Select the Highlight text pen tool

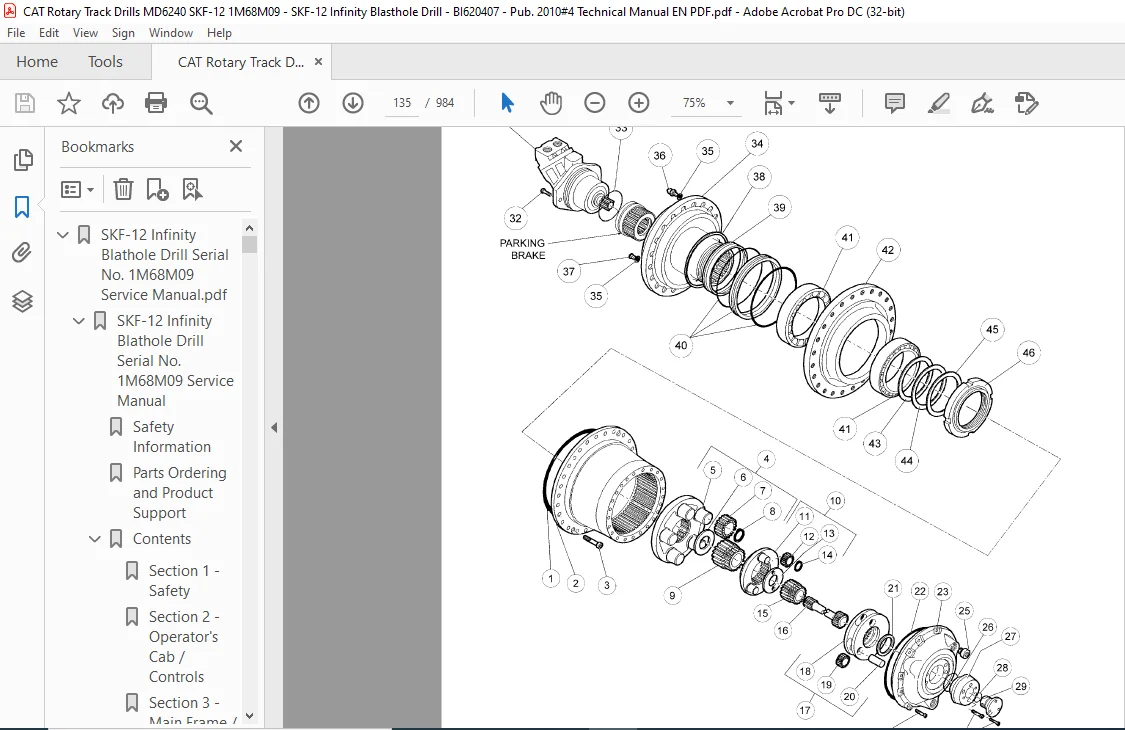[938, 103]
